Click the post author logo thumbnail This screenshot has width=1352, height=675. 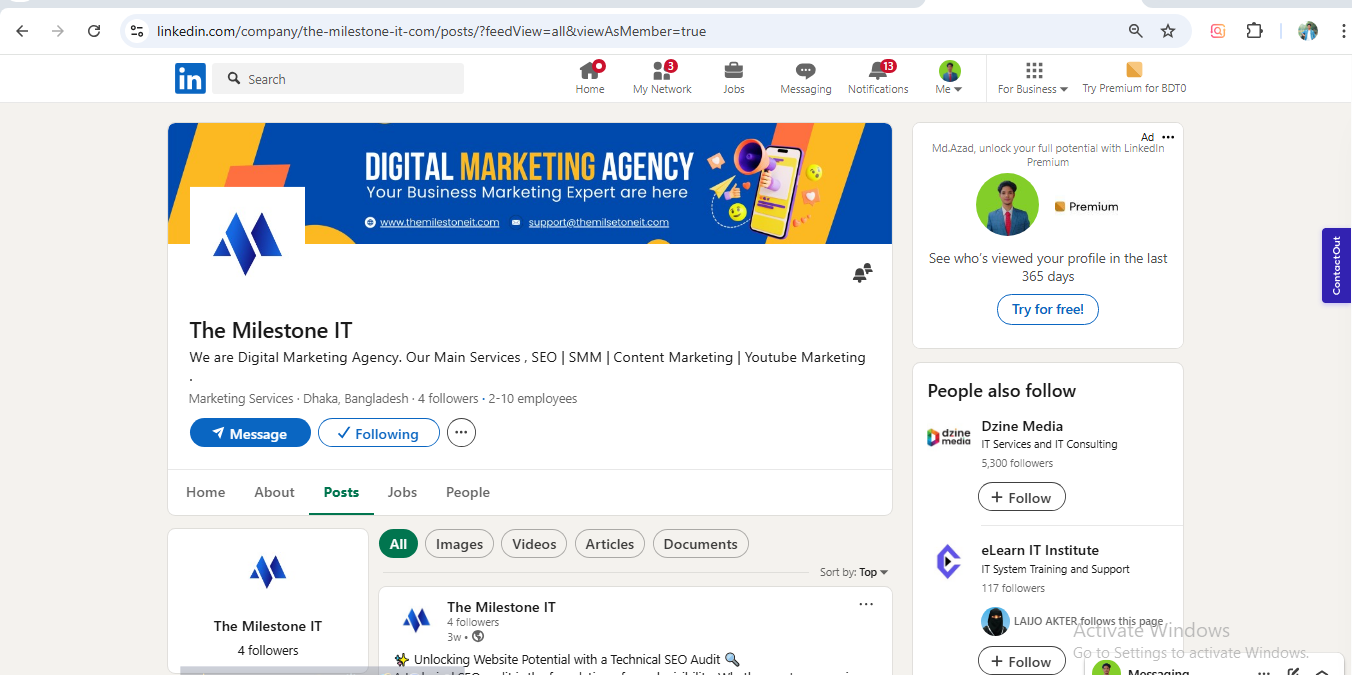click(416, 620)
